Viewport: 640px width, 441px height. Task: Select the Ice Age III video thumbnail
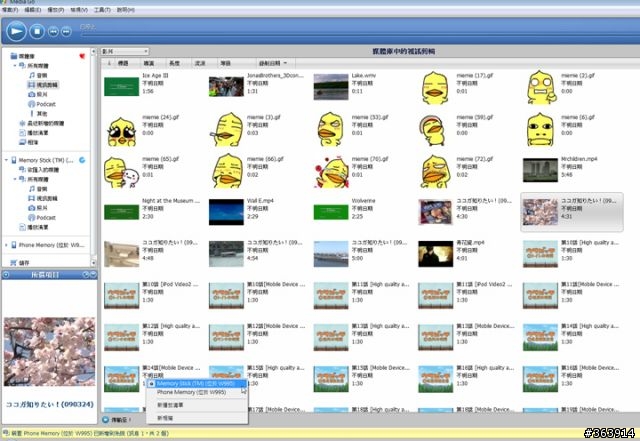click(x=122, y=87)
